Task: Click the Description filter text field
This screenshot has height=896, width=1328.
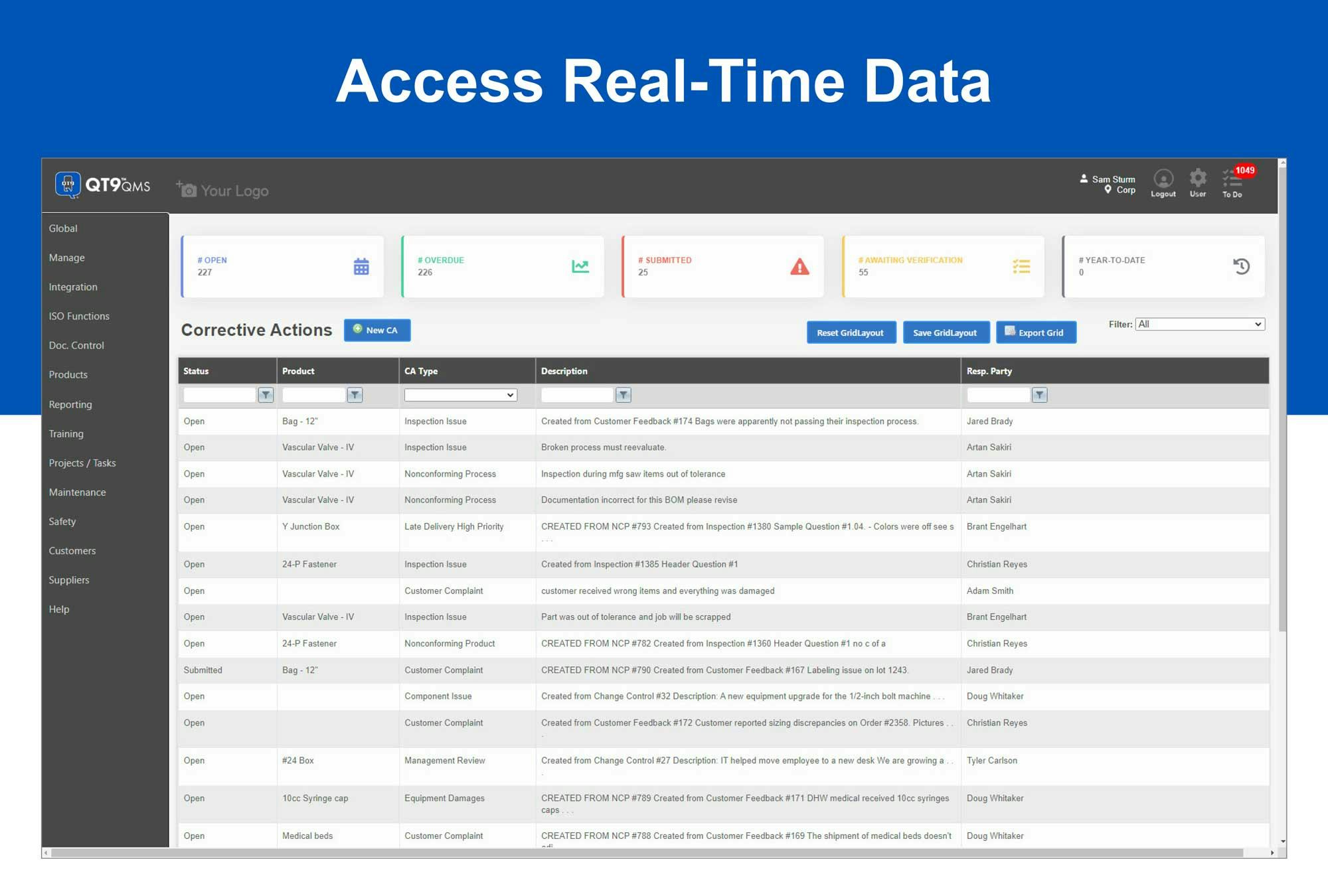Action: (x=576, y=396)
